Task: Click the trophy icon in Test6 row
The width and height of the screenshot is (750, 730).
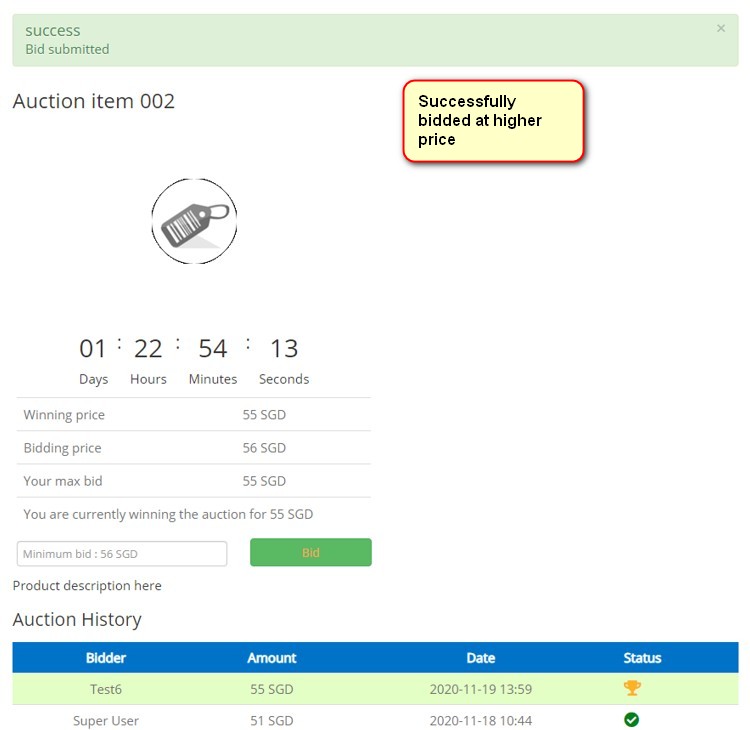Action: tap(632, 688)
